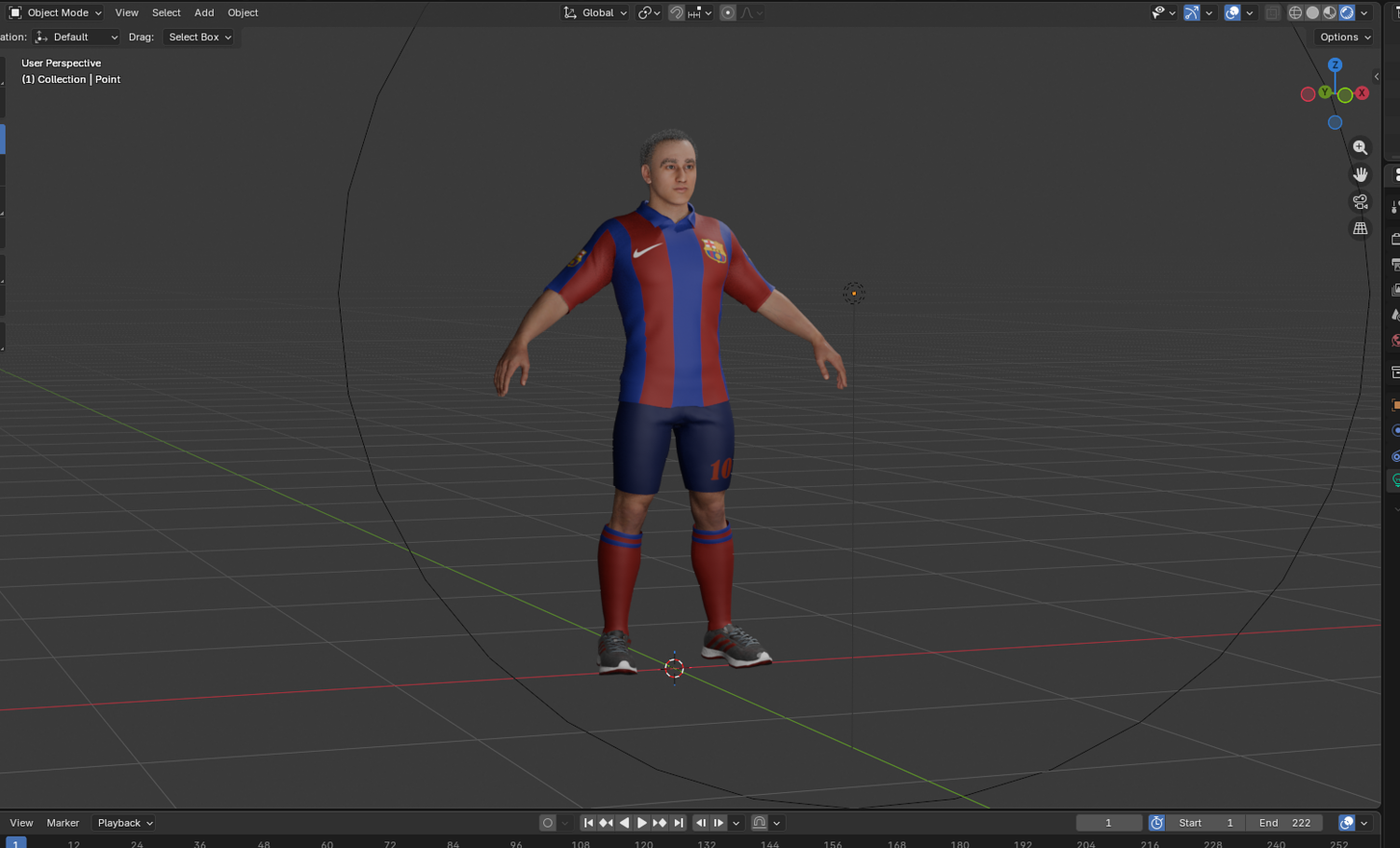Select rendered viewport shading
The width and height of the screenshot is (1400, 848).
(1347, 13)
